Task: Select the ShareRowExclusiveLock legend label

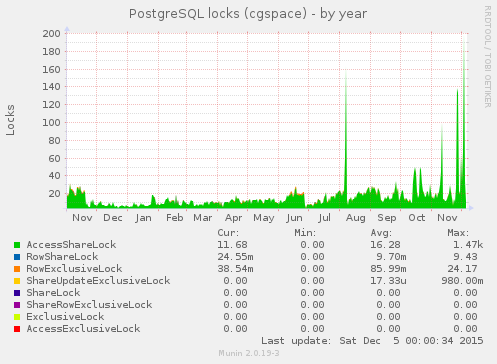Action: (x=89, y=305)
